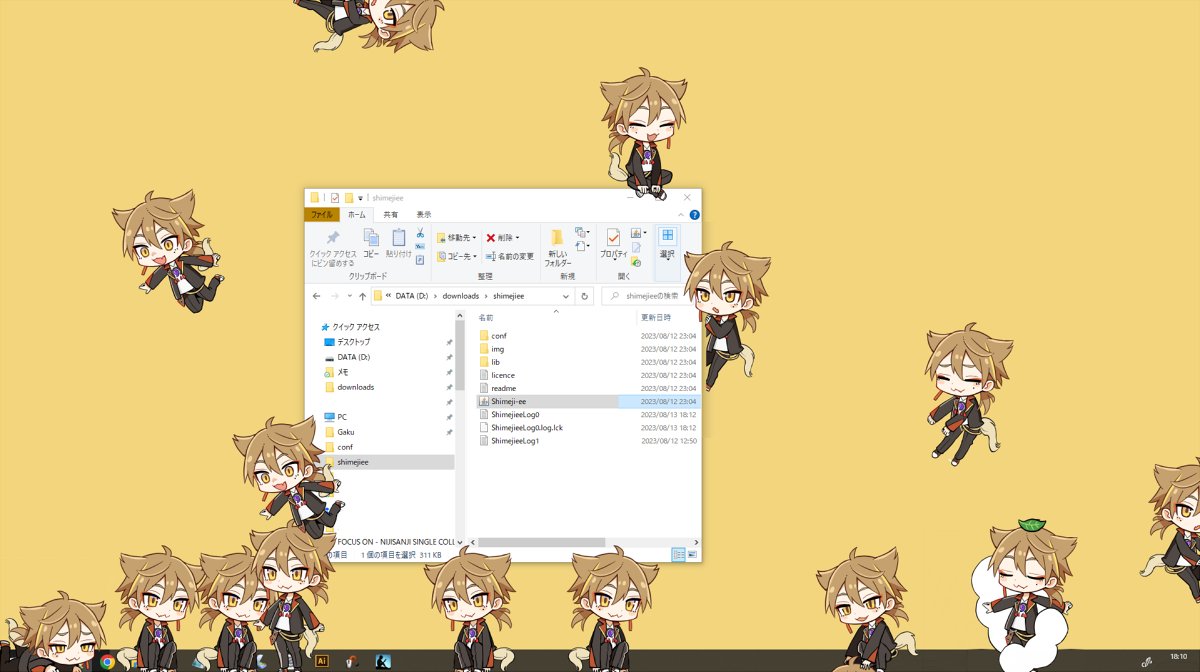
Task: Click the History icon in the Open group
Action: [x=636, y=261]
